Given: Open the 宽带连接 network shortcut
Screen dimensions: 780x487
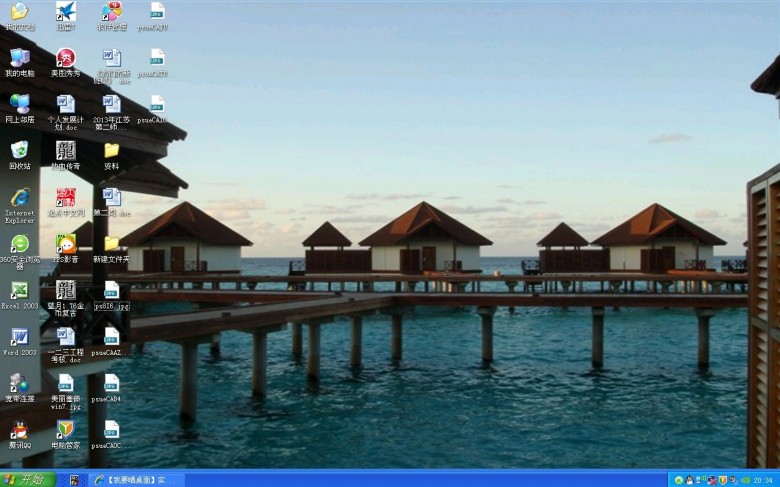Looking at the screenshot, I should coord(19,384).
